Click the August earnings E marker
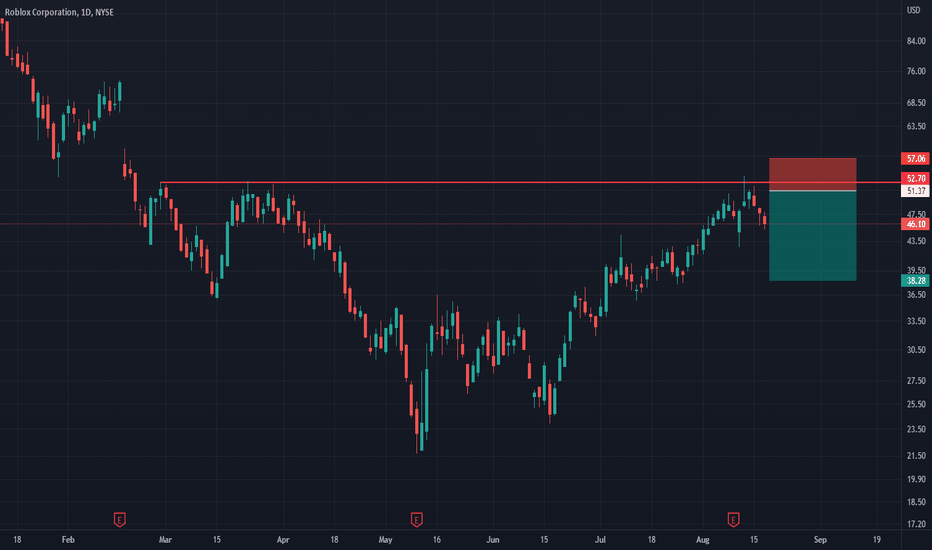The width and height of the screenshot is (932, 550). 733,520
